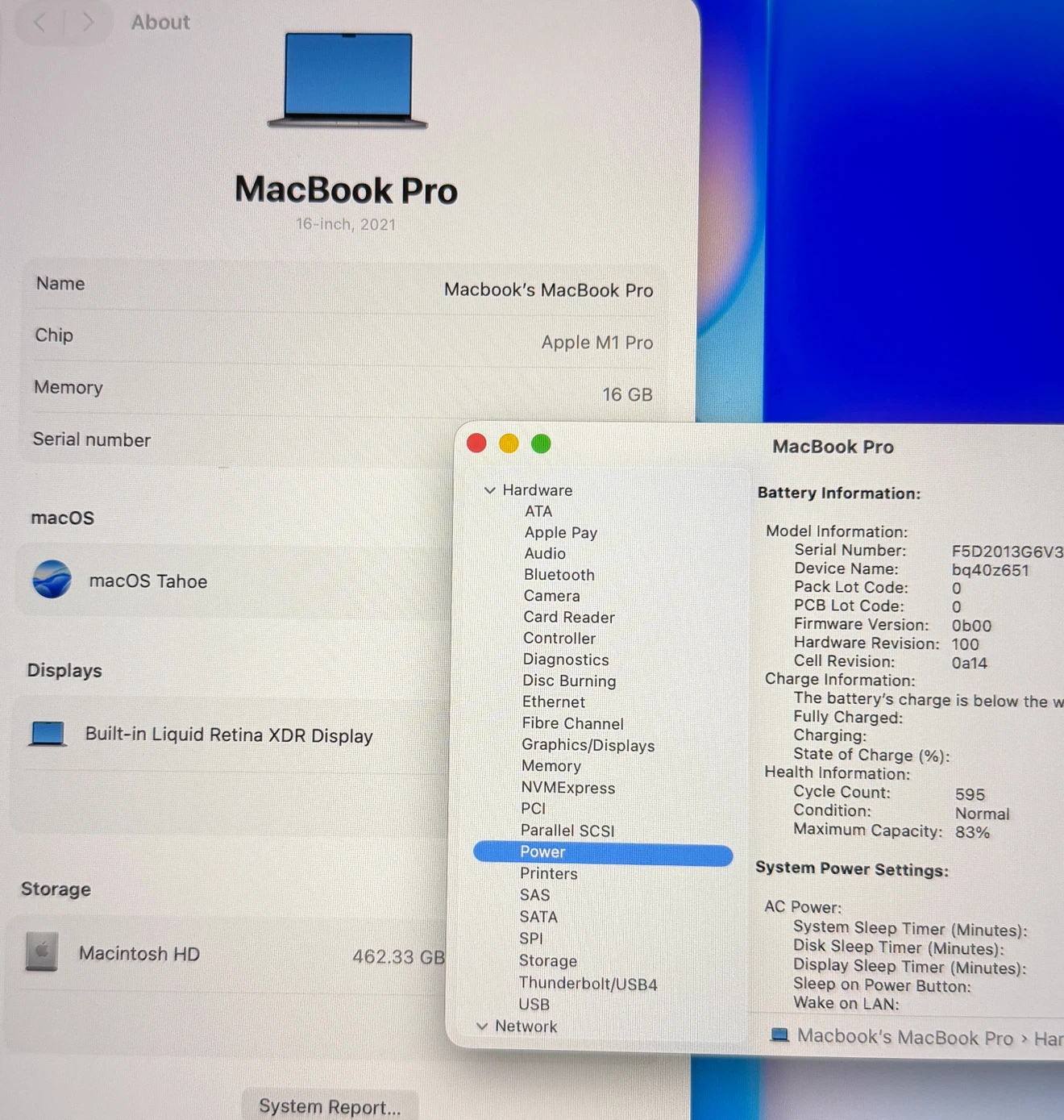This screenshot has width=1064, height=1120.
Task: Click the System Power Settings heading
Action: 852,868
